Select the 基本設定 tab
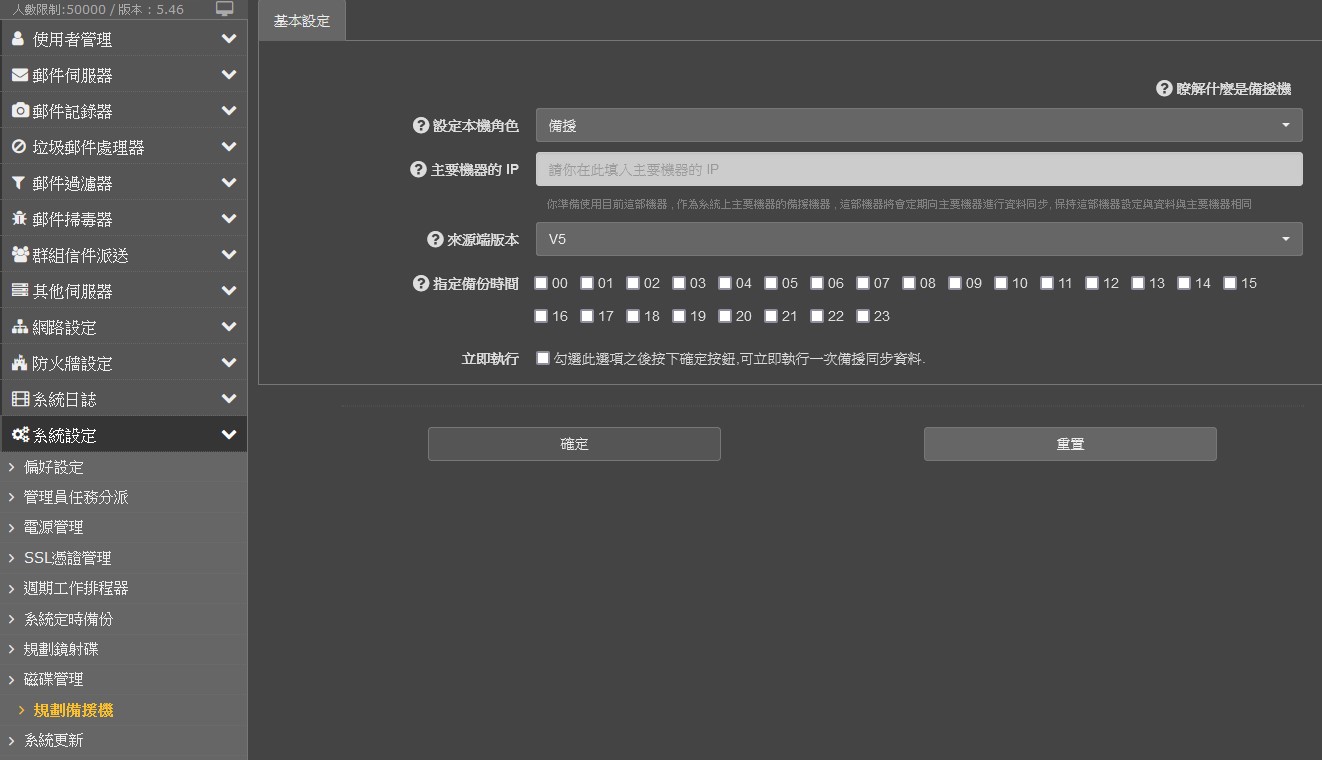 302,21
